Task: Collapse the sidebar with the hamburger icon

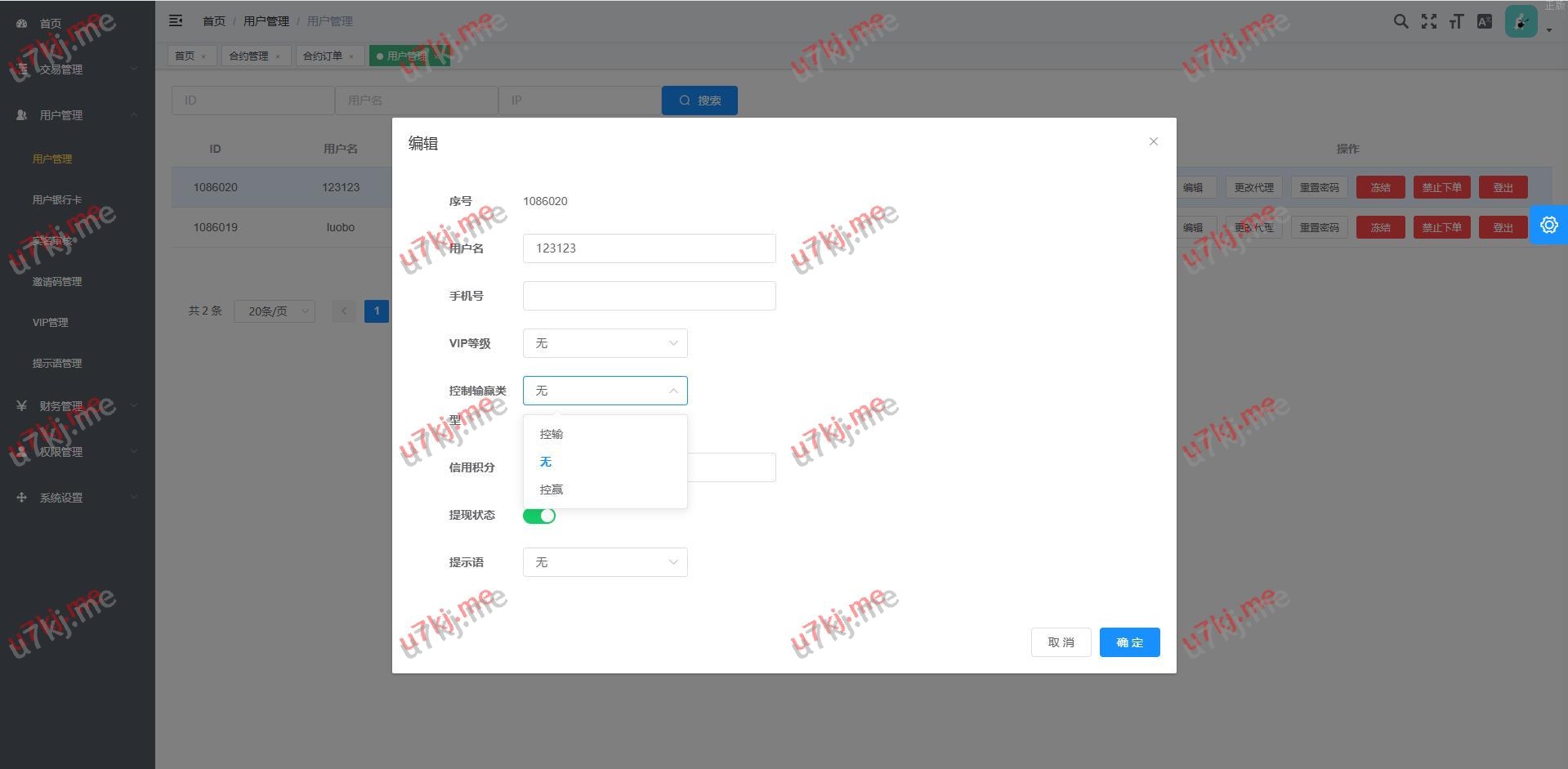Action: 176,21
